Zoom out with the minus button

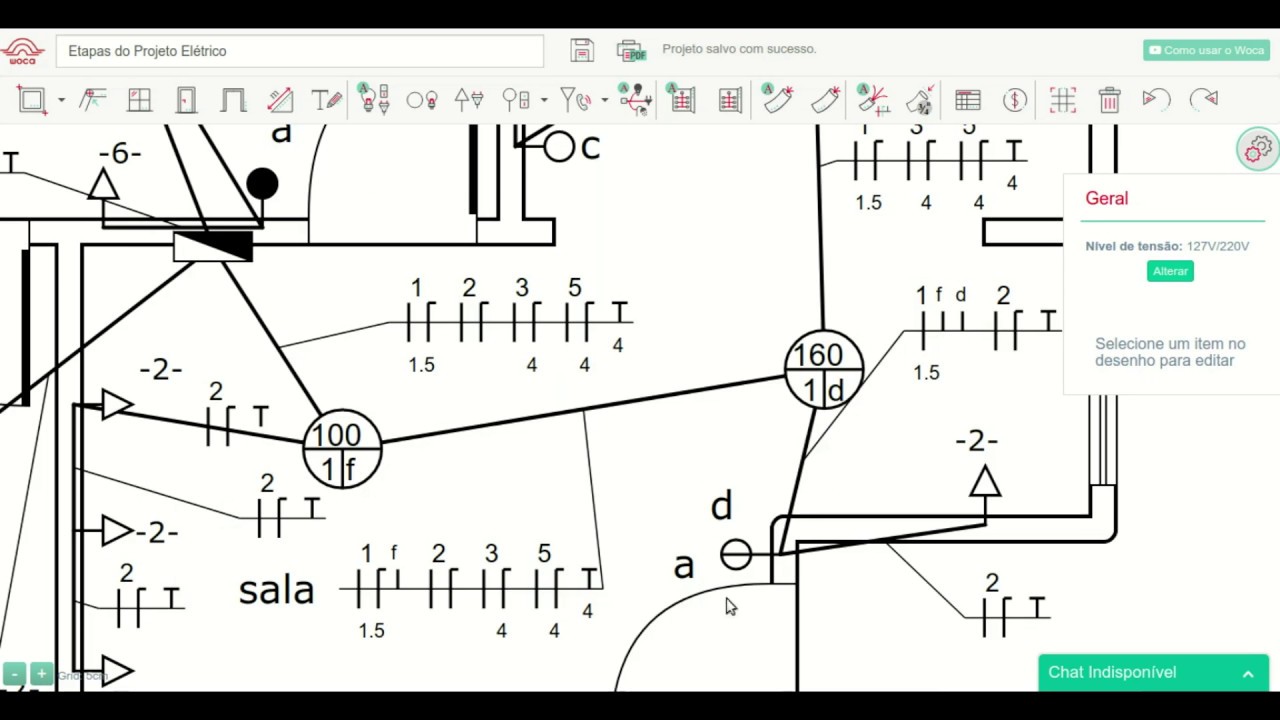(13, 674)
